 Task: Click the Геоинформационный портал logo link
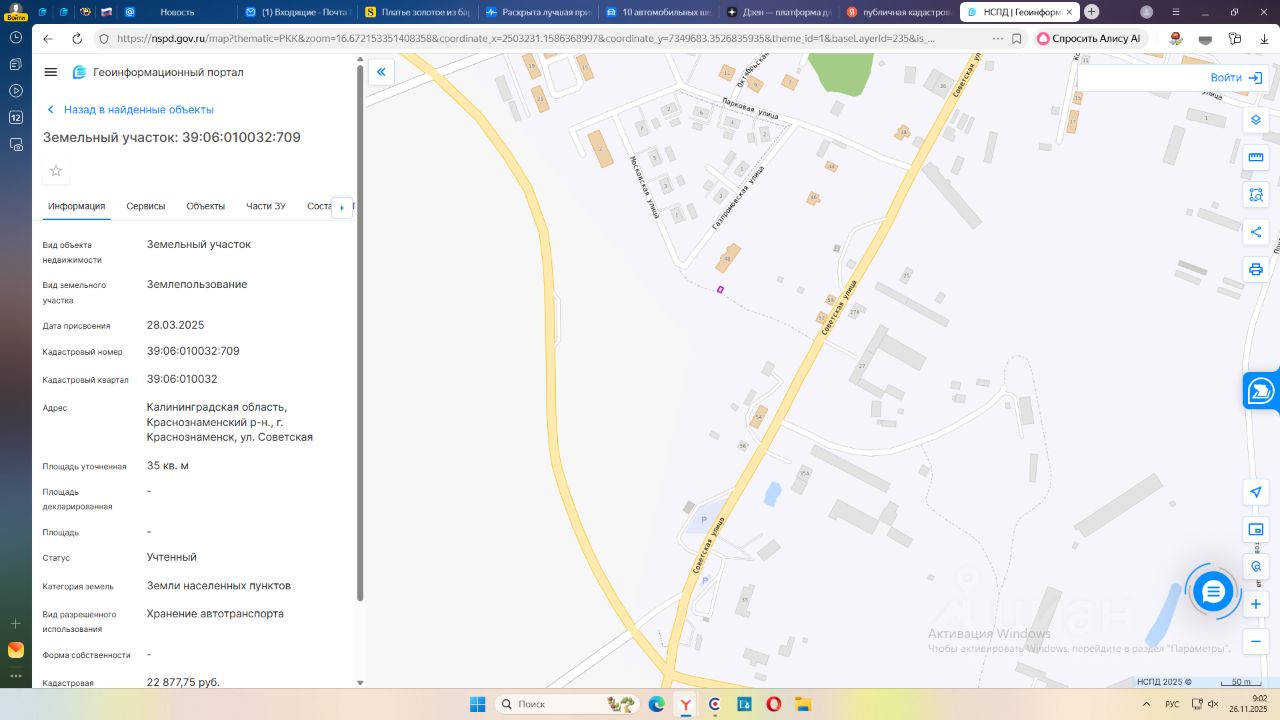[158, 72]
